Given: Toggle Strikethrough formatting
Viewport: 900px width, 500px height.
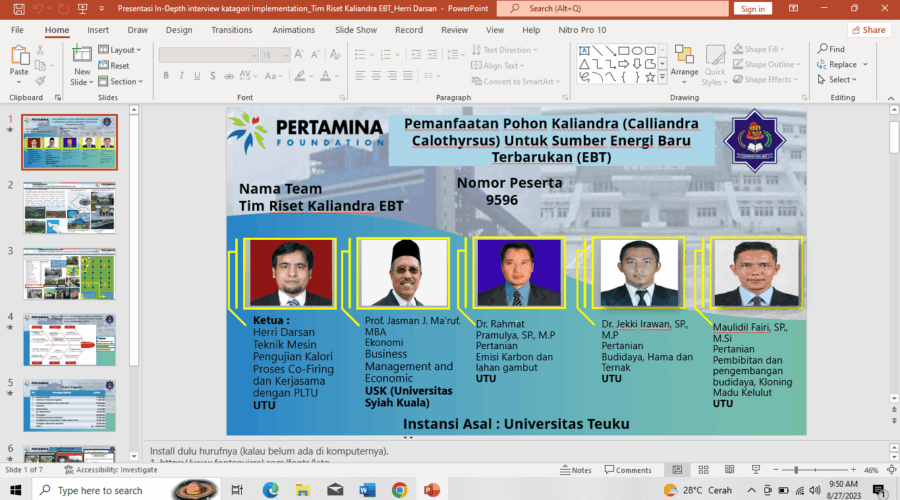Looking at the screenshot, I should pos(229,76).
